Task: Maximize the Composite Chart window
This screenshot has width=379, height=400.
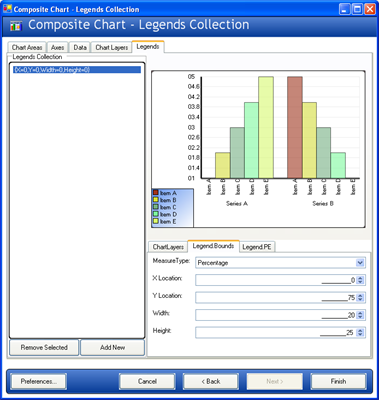Action: [x=357, y=9]
